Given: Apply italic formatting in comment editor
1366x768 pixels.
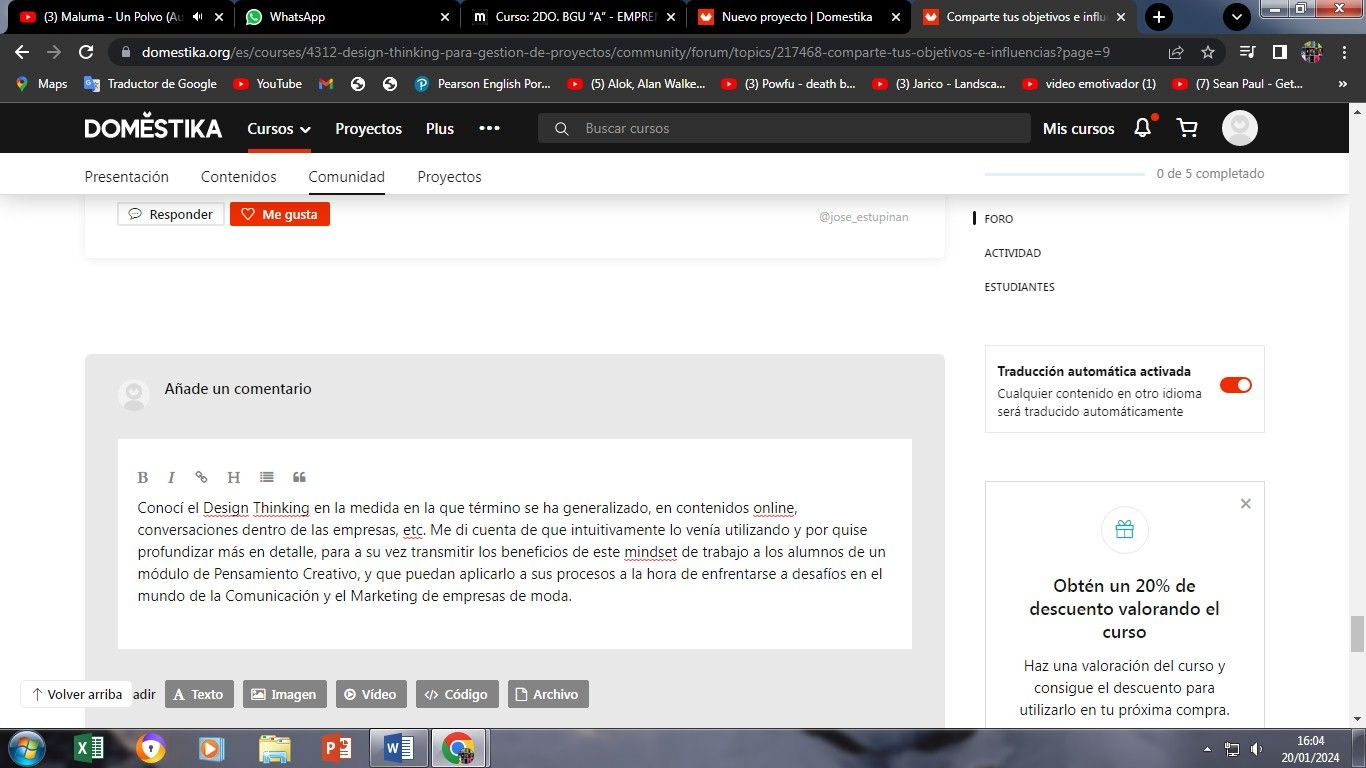Looking at the screenshot, I should click(x=171, y=477).
